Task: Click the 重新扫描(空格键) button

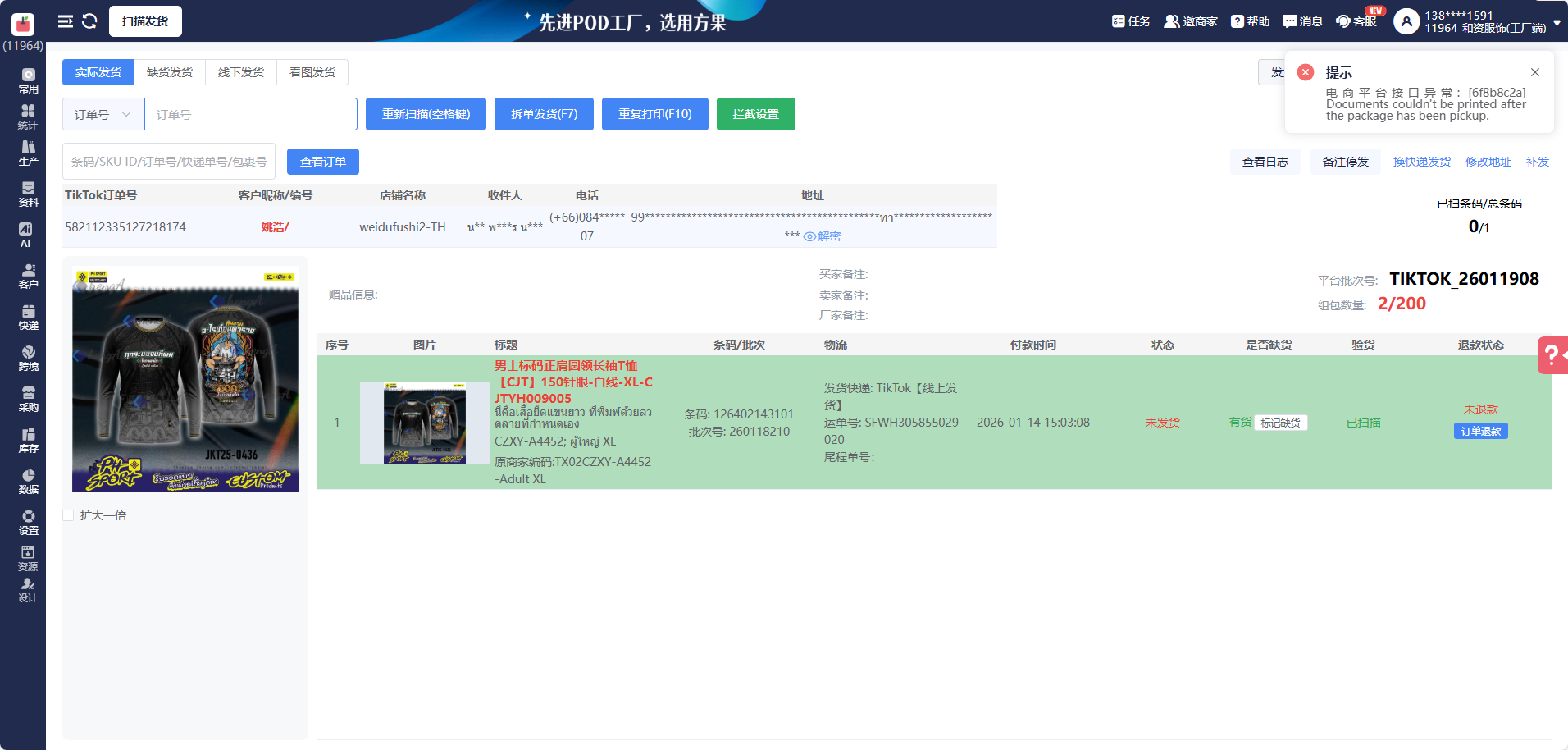Action: (x=426, y=114)
